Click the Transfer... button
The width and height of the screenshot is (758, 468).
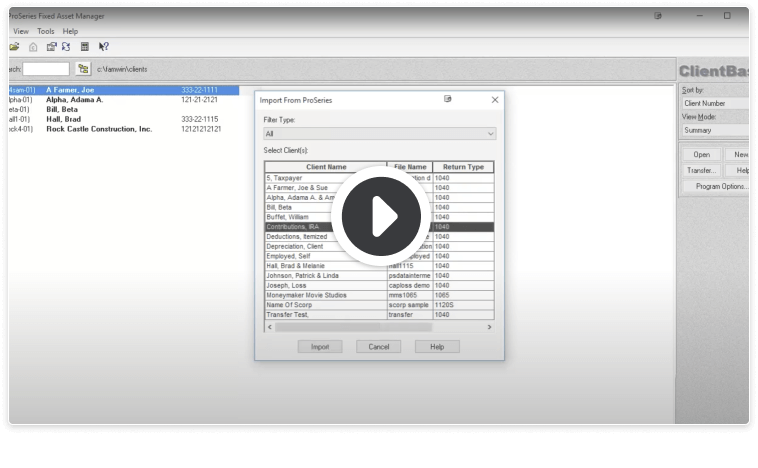[701, 171]
